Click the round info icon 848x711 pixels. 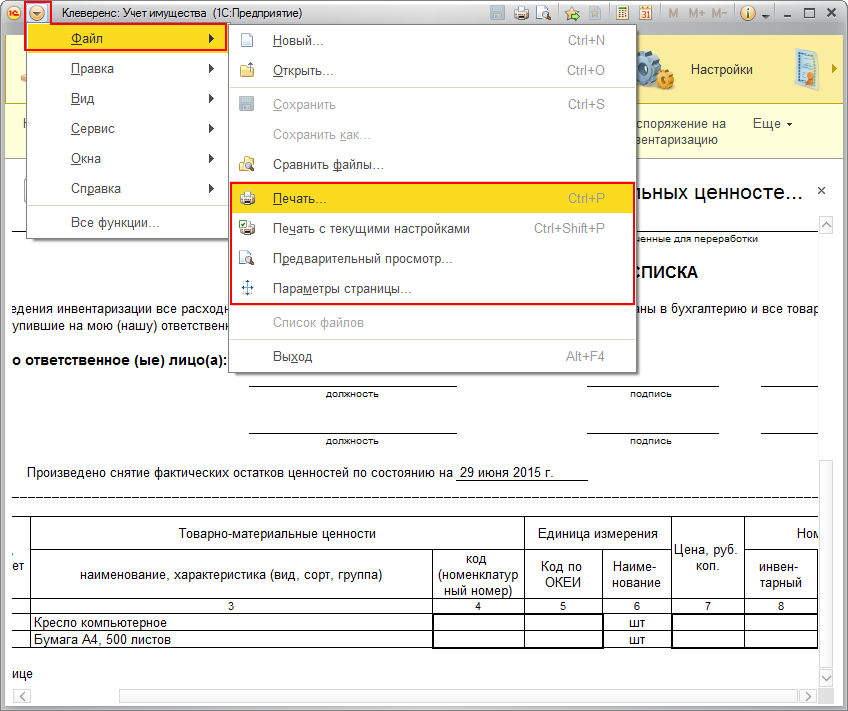[x=747, y=13]
